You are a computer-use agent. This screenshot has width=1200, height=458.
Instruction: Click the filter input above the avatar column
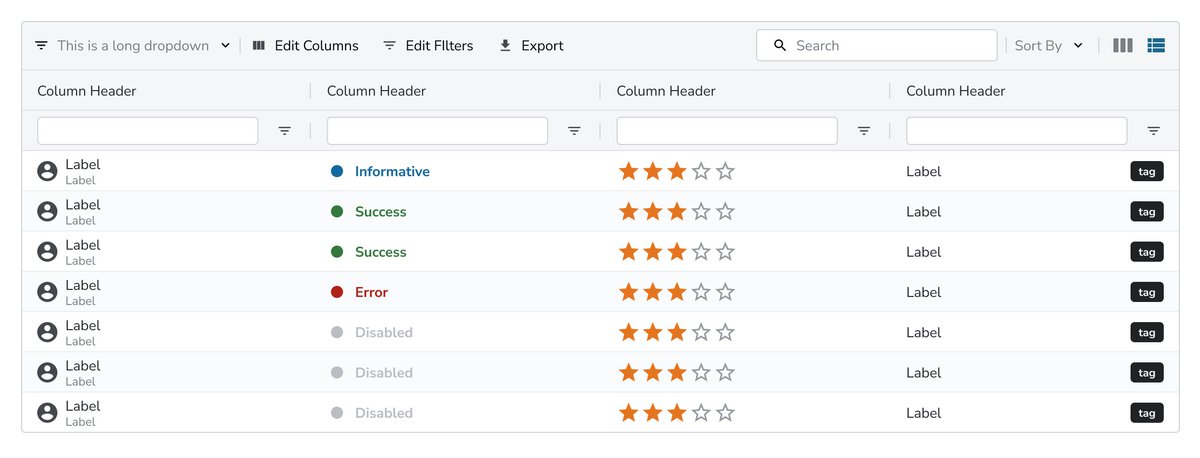click(148, 131)
